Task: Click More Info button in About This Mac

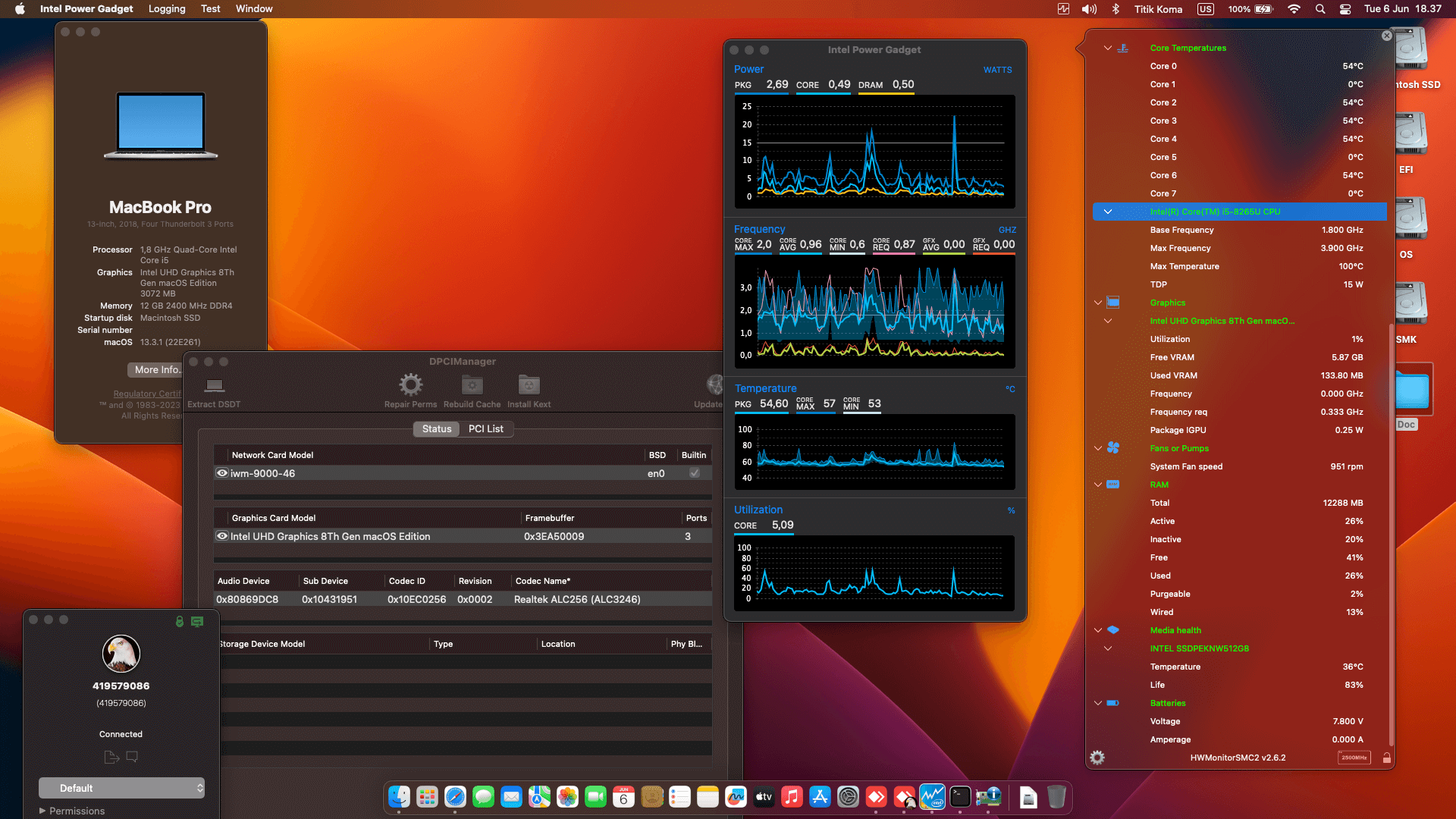Action: 155,369
